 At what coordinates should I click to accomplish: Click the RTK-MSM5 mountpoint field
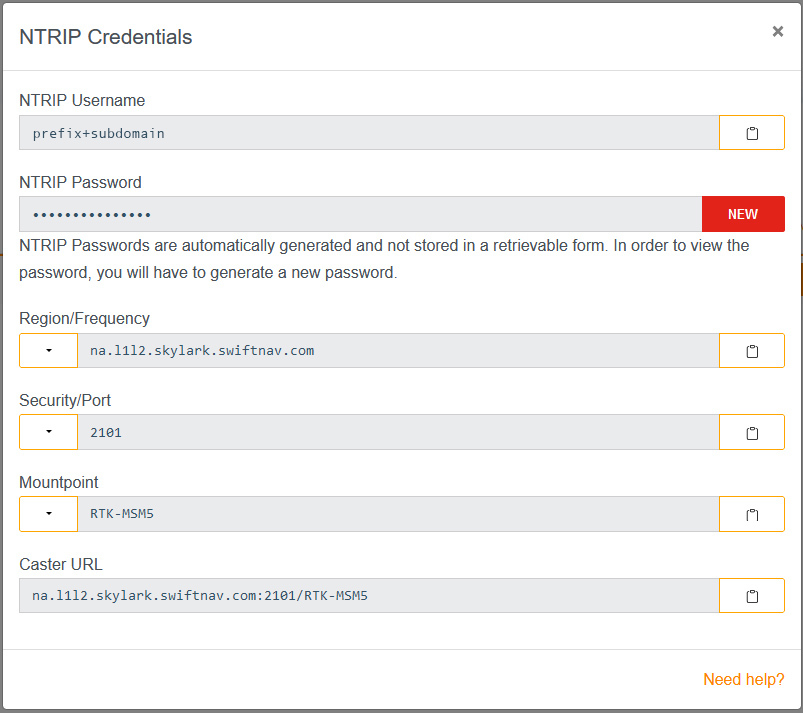click(x=397, y=515)
